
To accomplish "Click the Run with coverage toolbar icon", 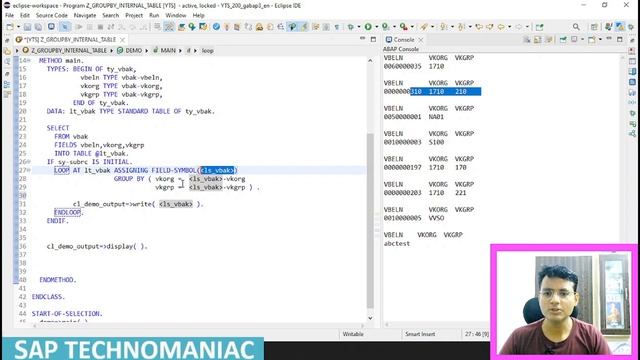I will [x=386, y=27].
